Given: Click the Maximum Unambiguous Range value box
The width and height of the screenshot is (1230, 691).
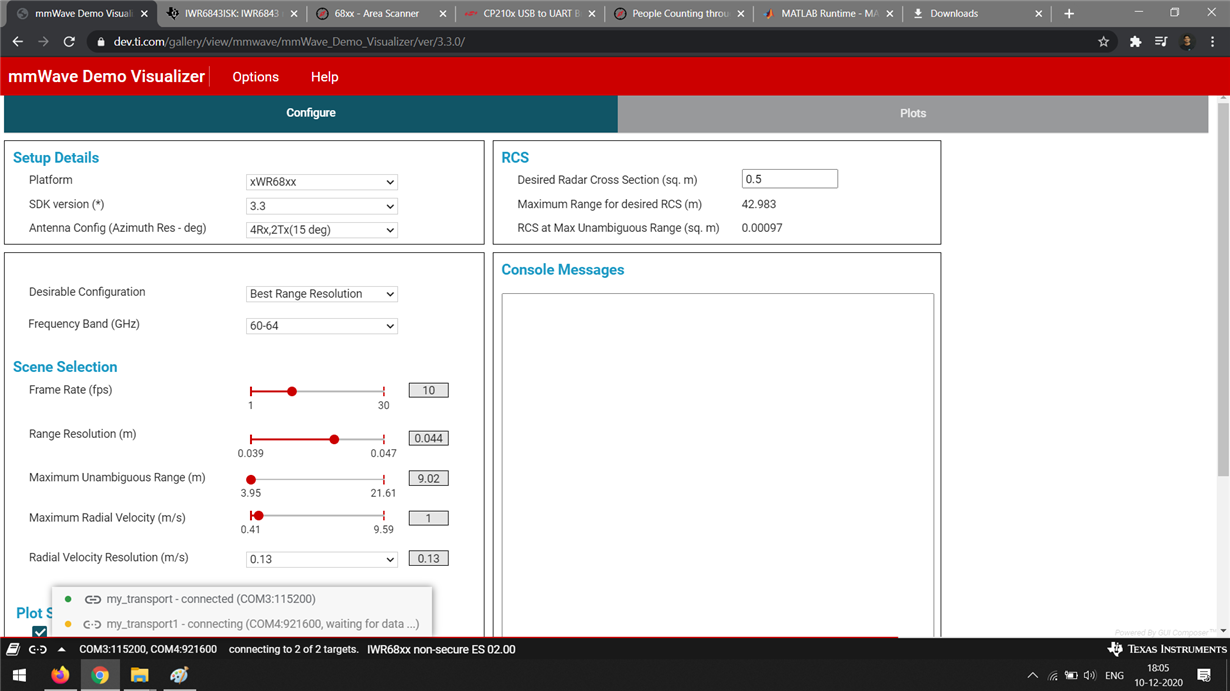Looking at the screenshot, I should click(x=429, y=478).
